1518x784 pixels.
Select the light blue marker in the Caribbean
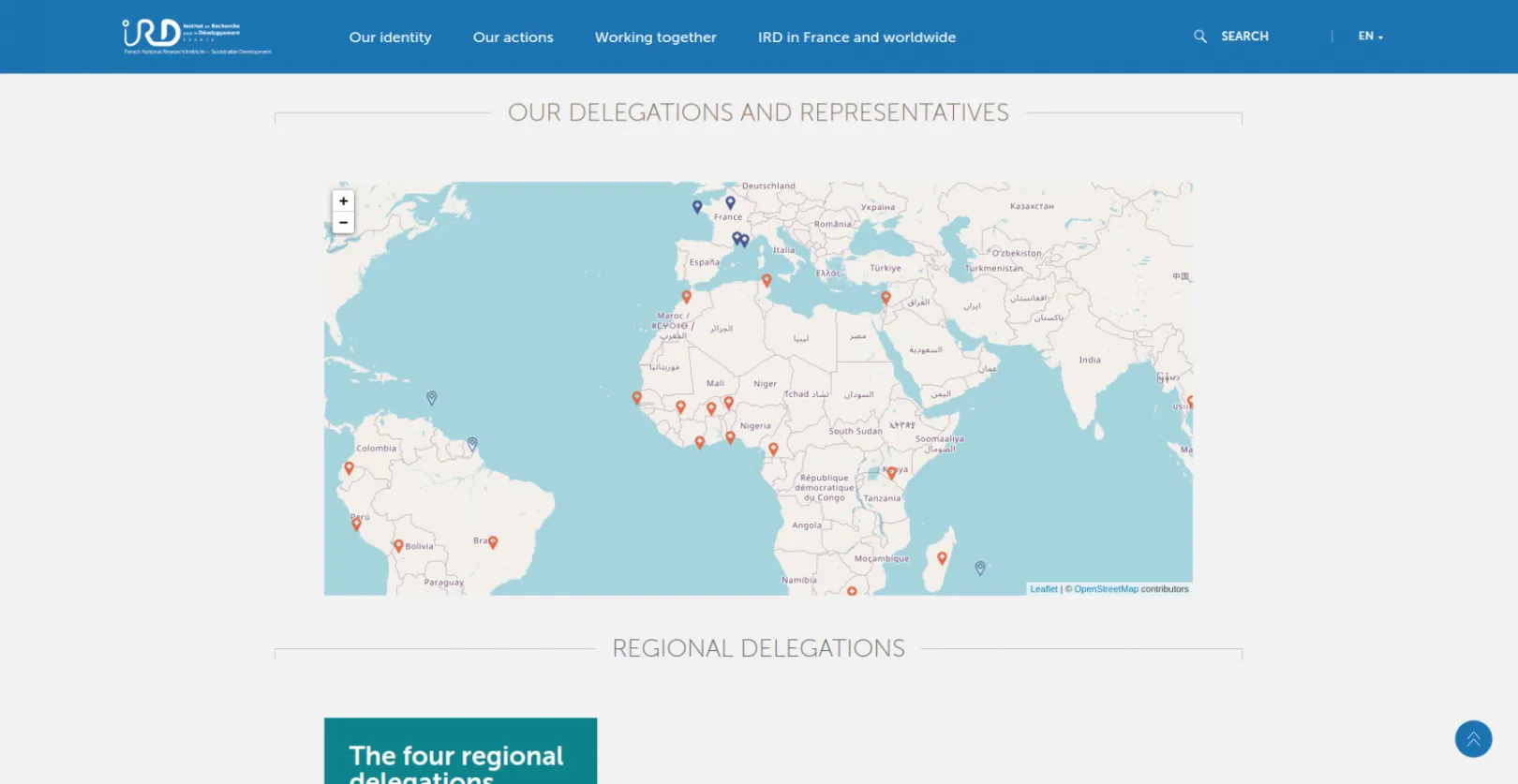click(431, 397)
